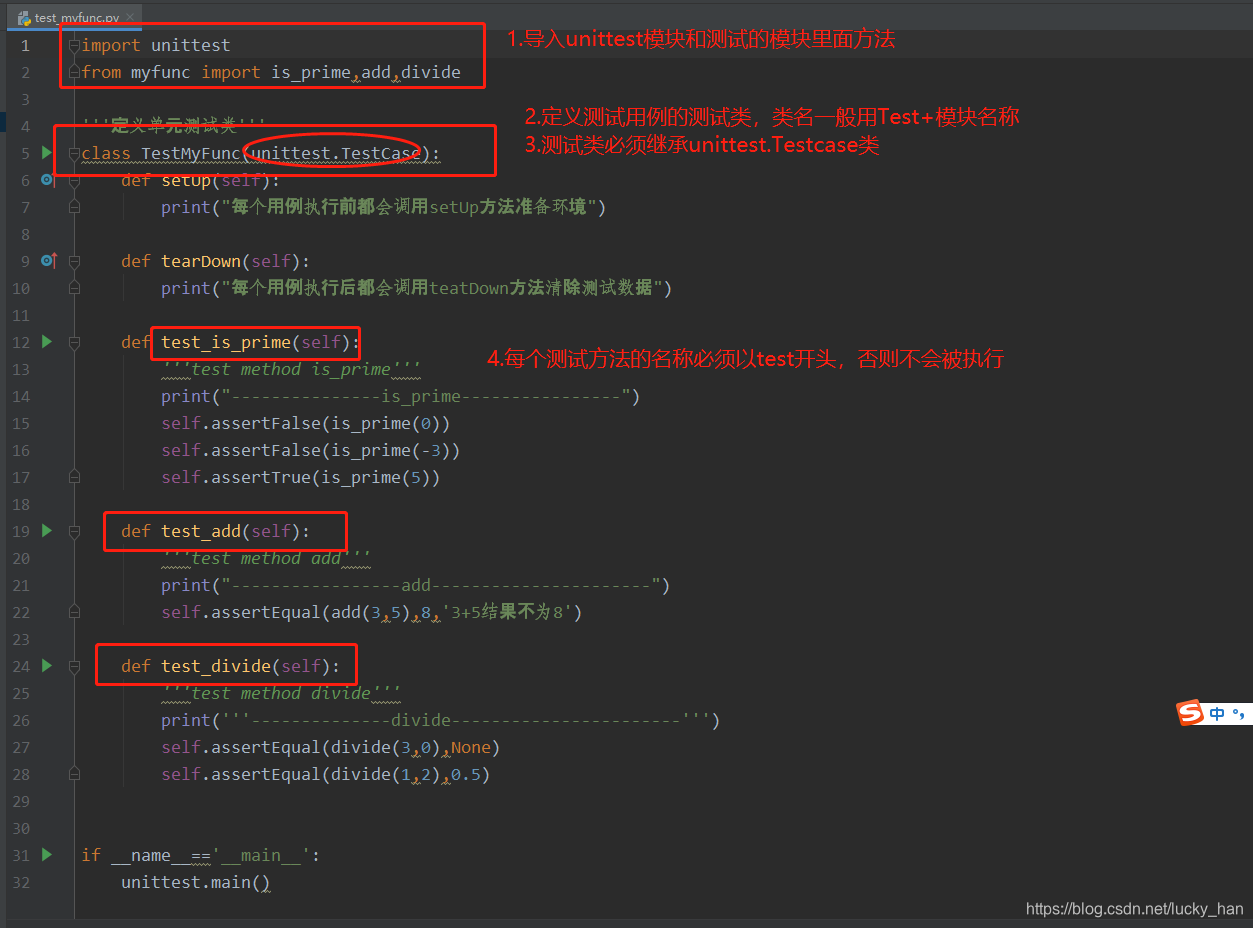Click the fold end marker on line 22
Viewport: 1253px width, 928px height.
pos(74,612)
